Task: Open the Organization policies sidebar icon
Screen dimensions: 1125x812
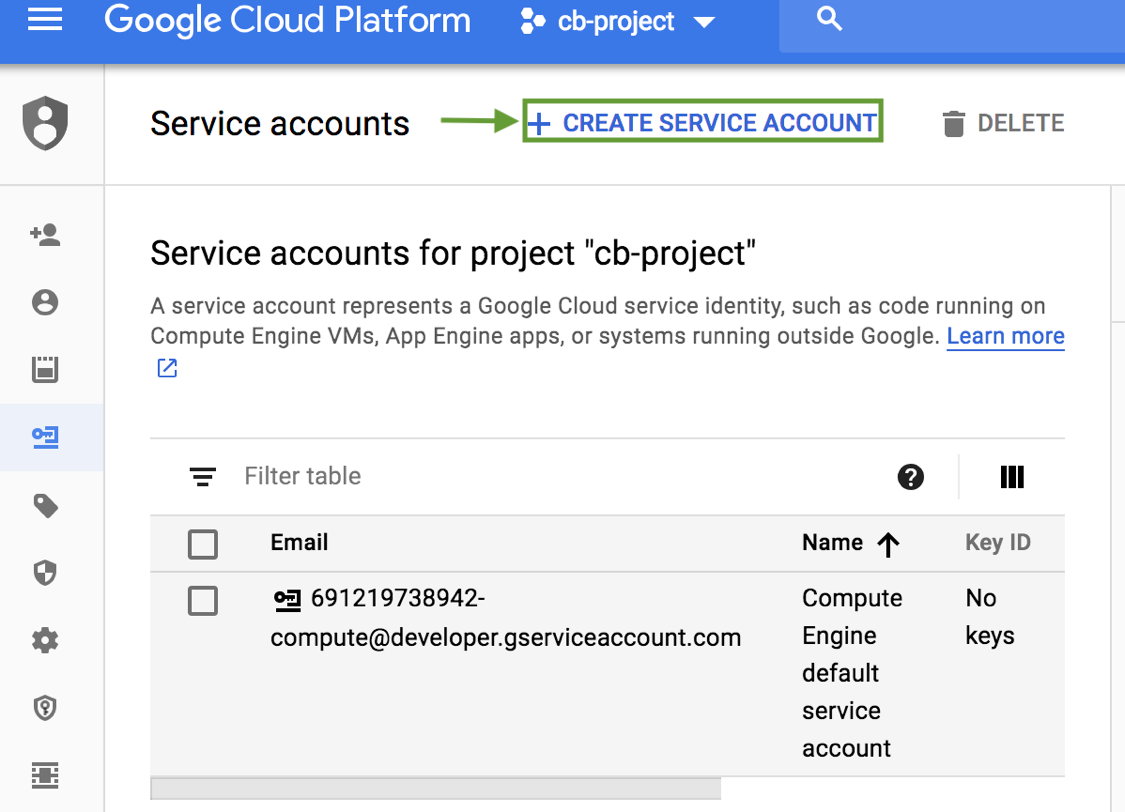Action: pos(45,369)
